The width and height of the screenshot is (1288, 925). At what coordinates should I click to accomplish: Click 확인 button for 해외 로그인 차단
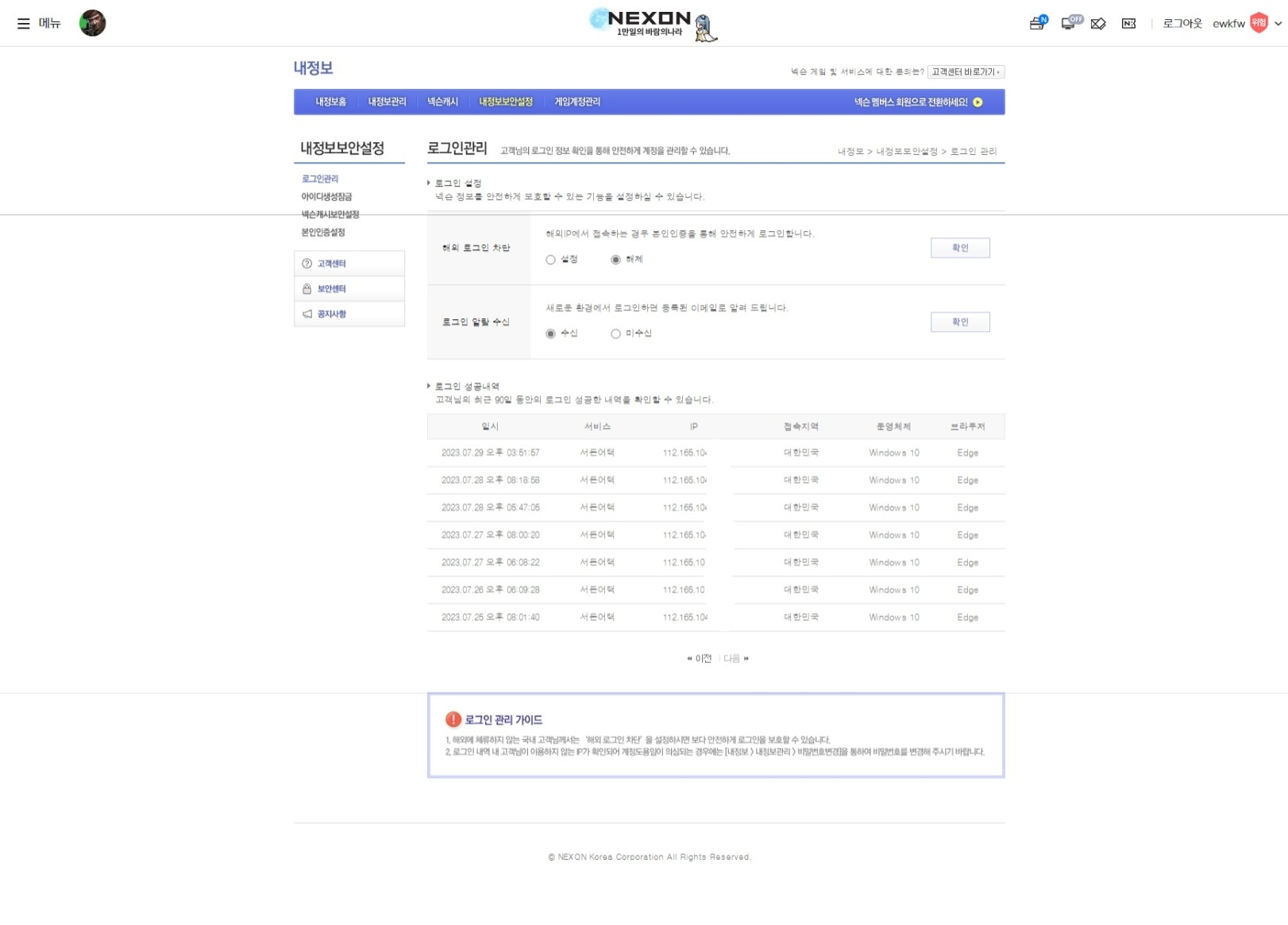(x=959, y=248)
